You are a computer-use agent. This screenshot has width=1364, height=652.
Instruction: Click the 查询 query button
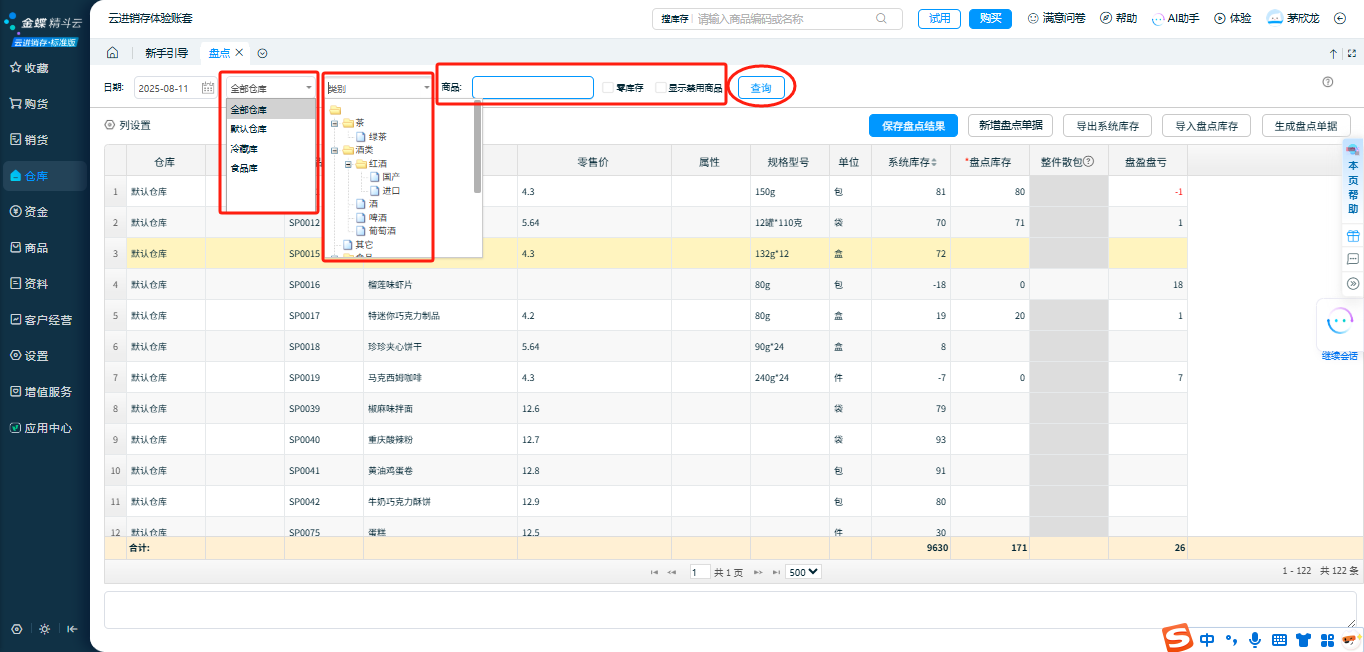[x=761, y=88]
